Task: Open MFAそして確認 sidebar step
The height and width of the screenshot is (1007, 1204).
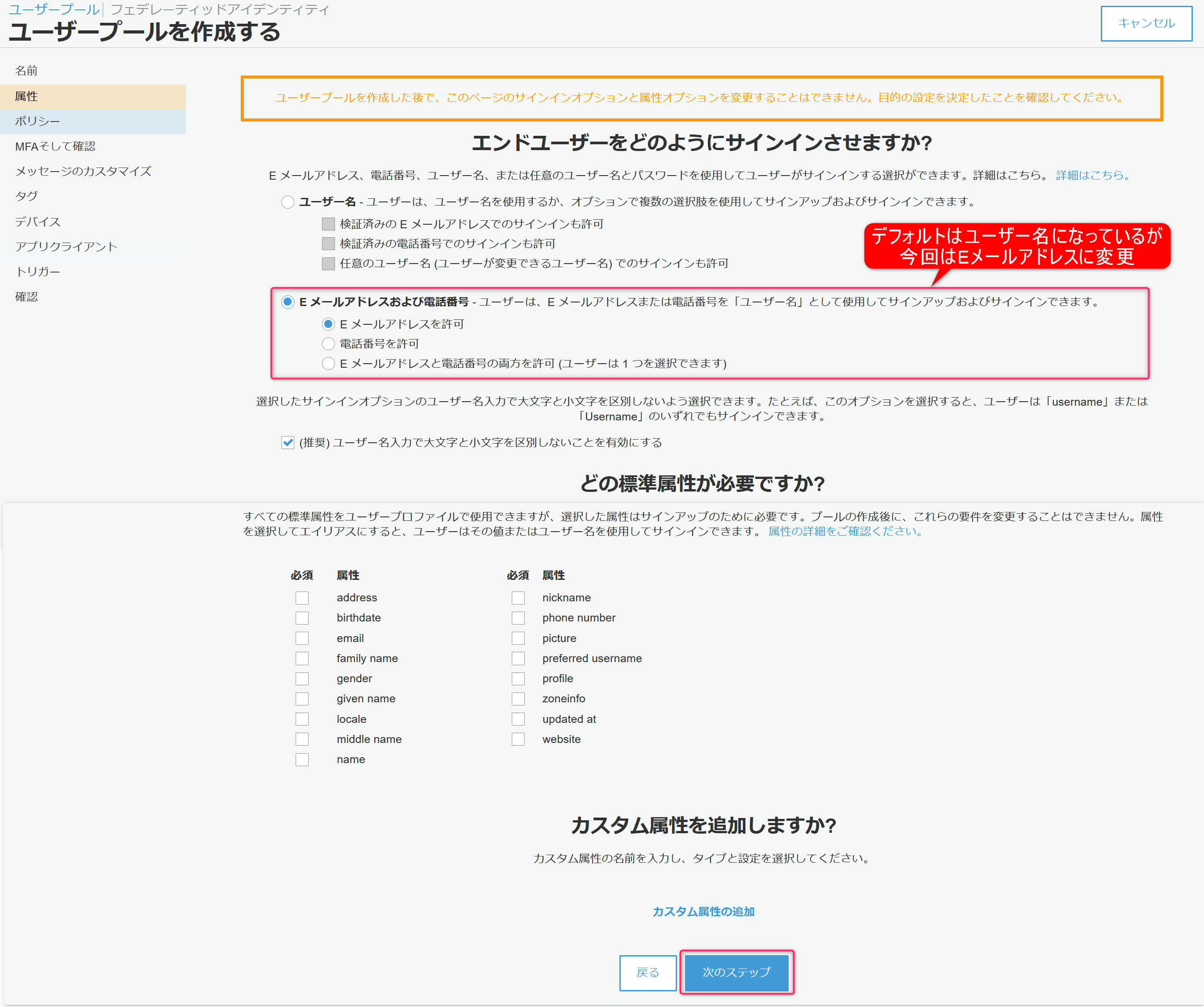Action: click(55, 146)
